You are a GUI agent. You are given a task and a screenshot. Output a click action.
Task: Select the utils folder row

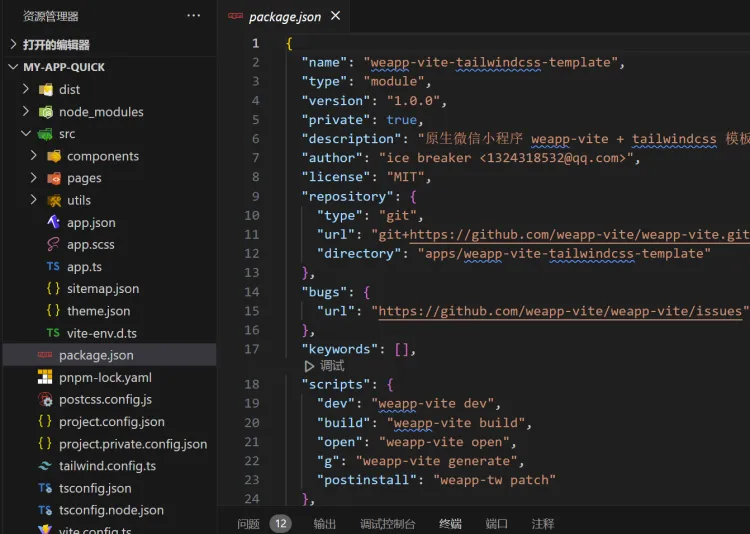coord(109,200)
